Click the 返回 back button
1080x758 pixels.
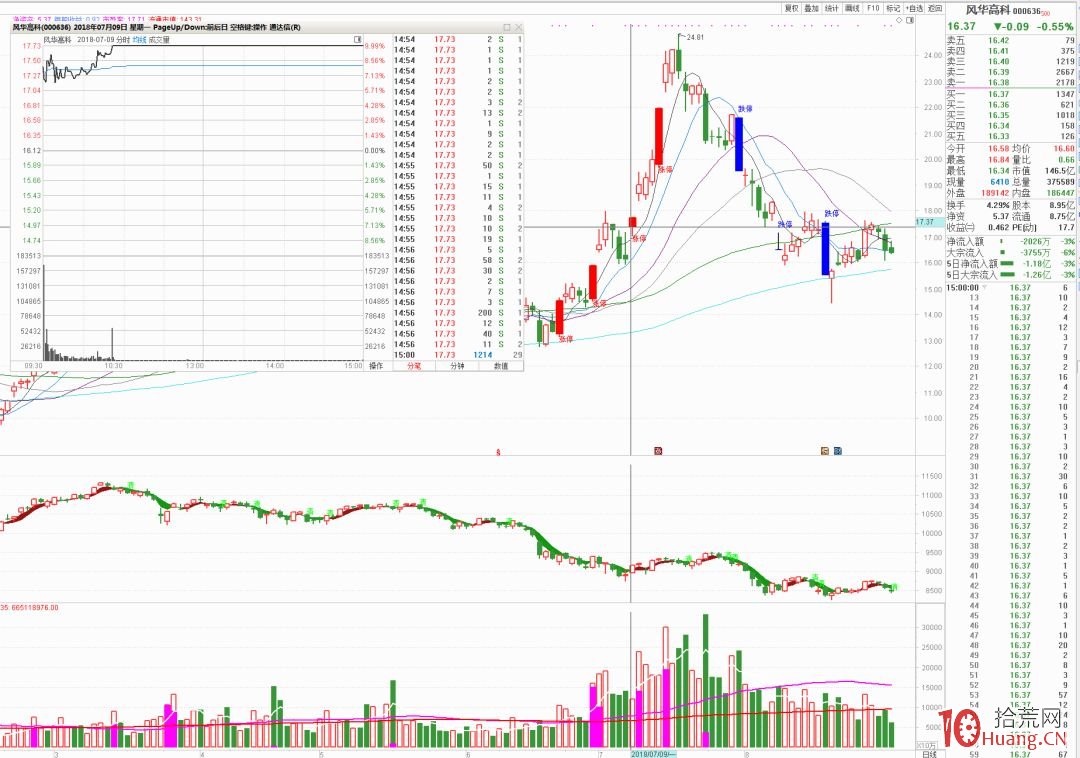coord(935,8)
